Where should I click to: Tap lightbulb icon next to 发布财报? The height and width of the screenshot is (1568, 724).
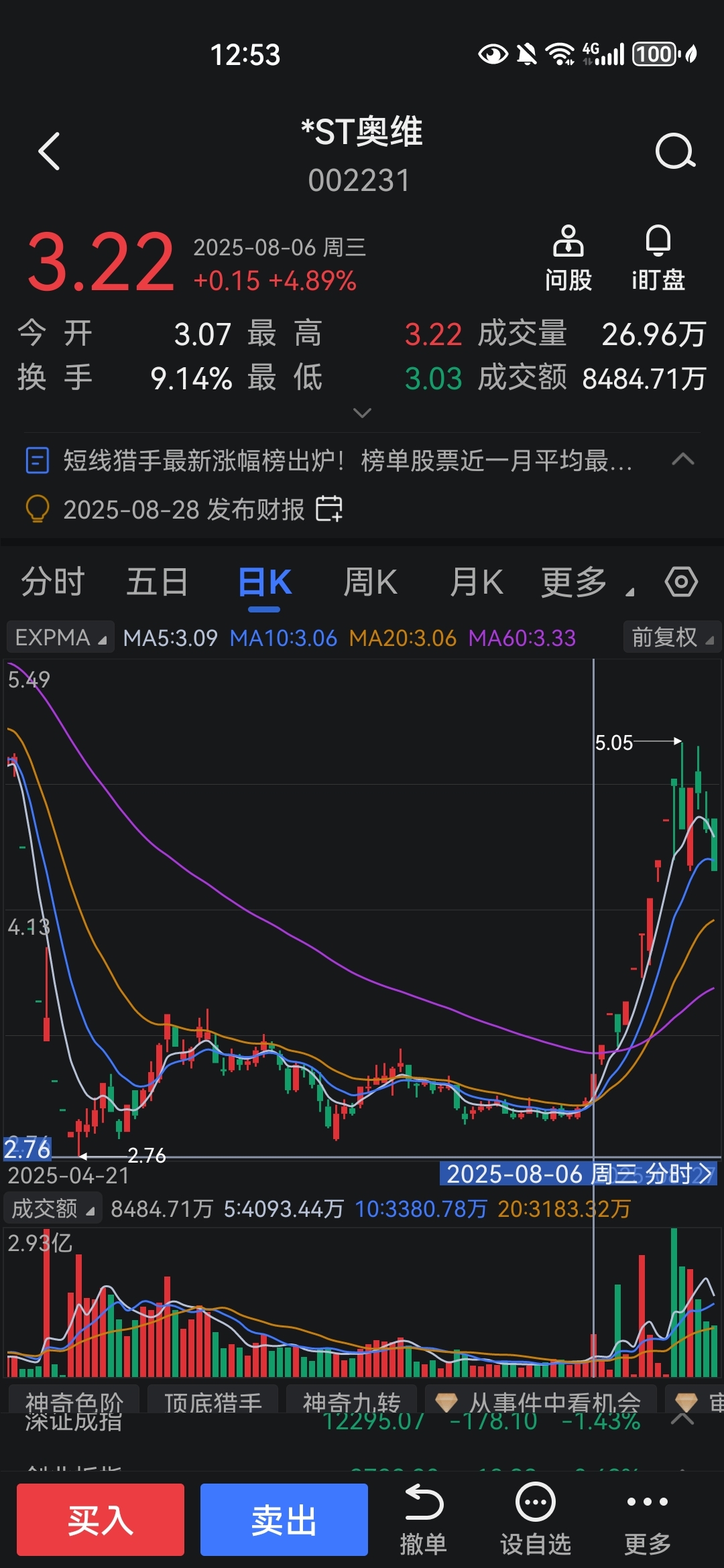pyautogui.click(x=37, y=509)
